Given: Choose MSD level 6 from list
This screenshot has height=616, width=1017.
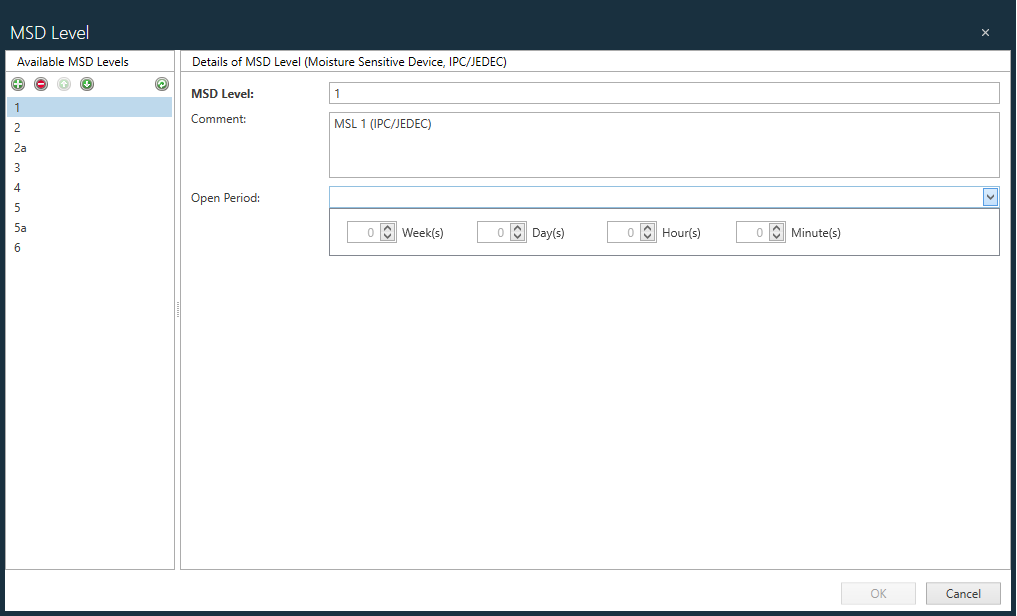Looking at the screenshot, I should tap(17, 248).
